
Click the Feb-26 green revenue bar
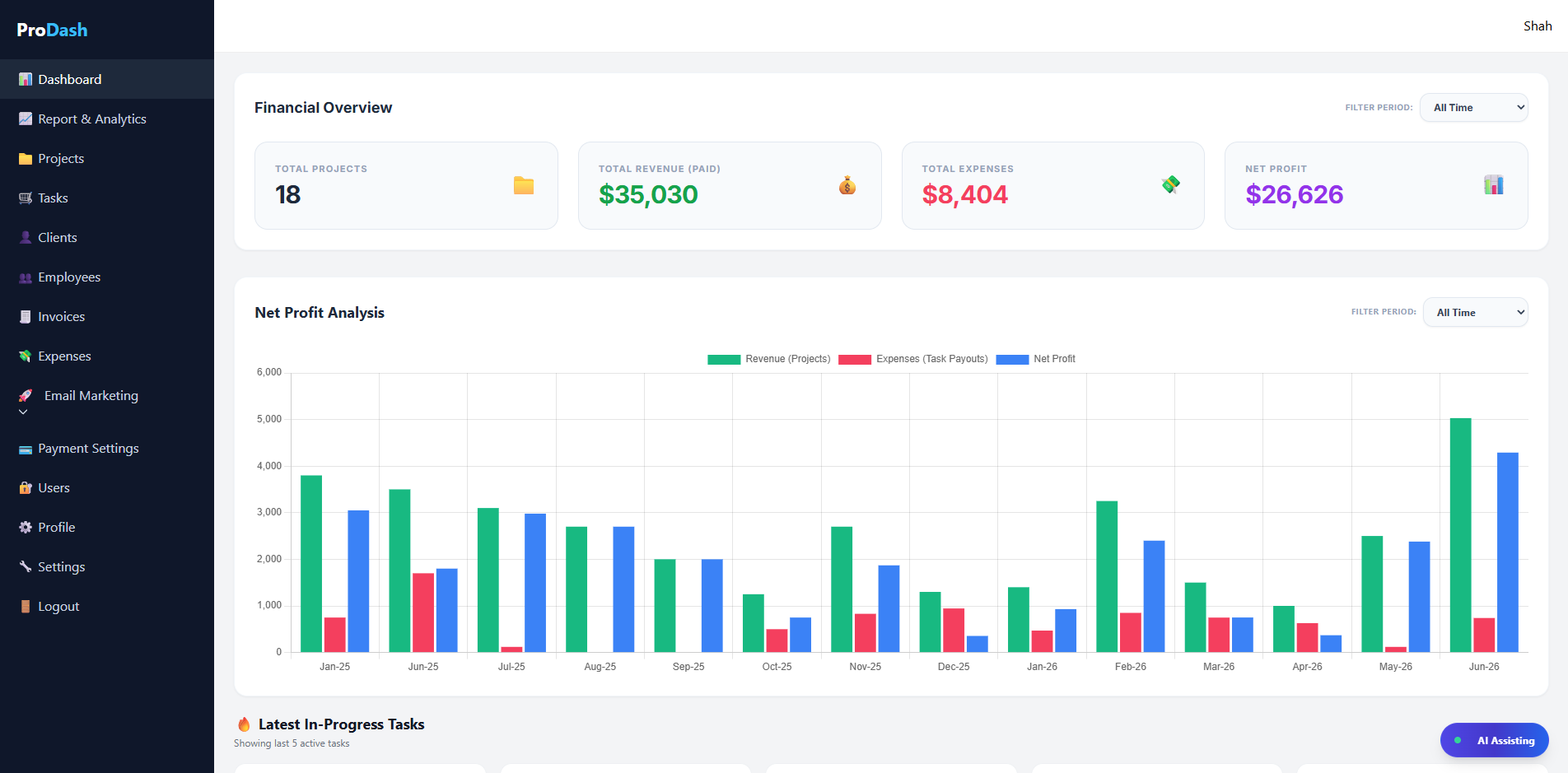pos(1107,576)
